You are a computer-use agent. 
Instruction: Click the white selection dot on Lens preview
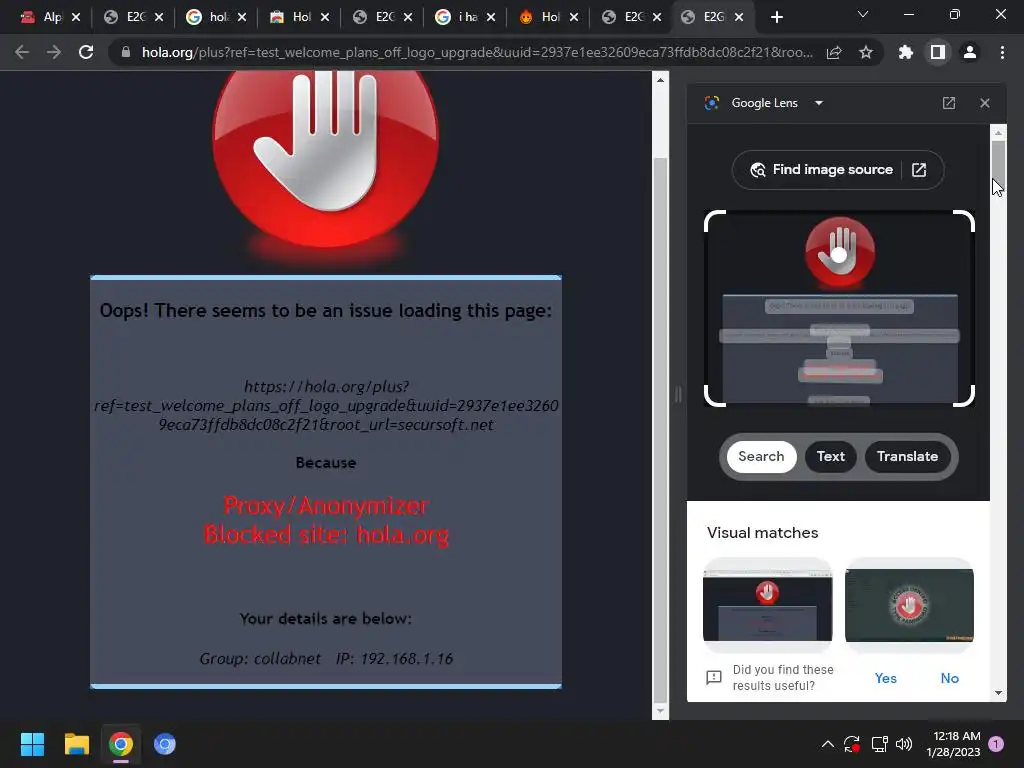click(839, 255)
